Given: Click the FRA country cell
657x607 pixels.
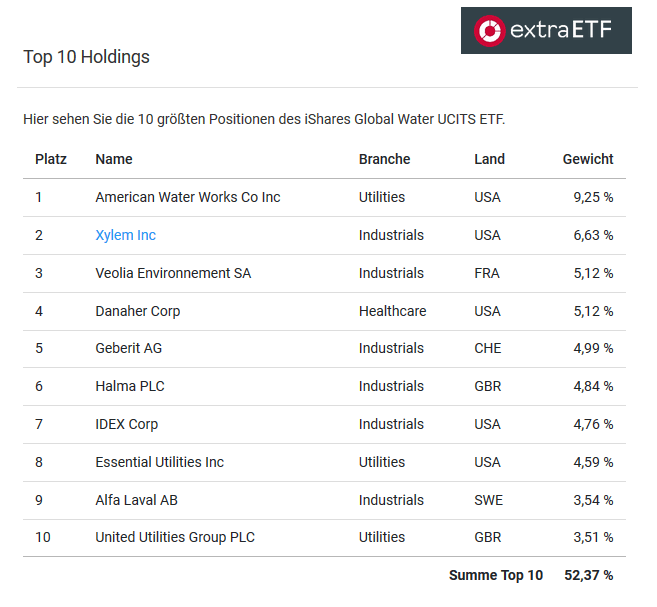Looking at the screenshot, I should (x=487, y=273).
